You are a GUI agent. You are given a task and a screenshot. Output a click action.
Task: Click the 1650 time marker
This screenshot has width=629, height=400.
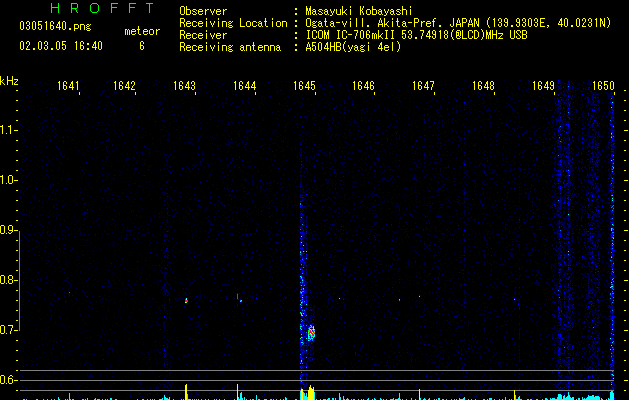point(603,86)
